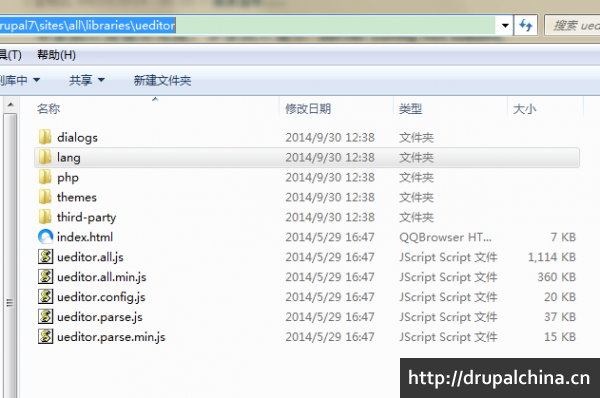Select the themes folder name
Viewport: 600px width, 398px height.
pyautogui.click(x=77, y=197)
